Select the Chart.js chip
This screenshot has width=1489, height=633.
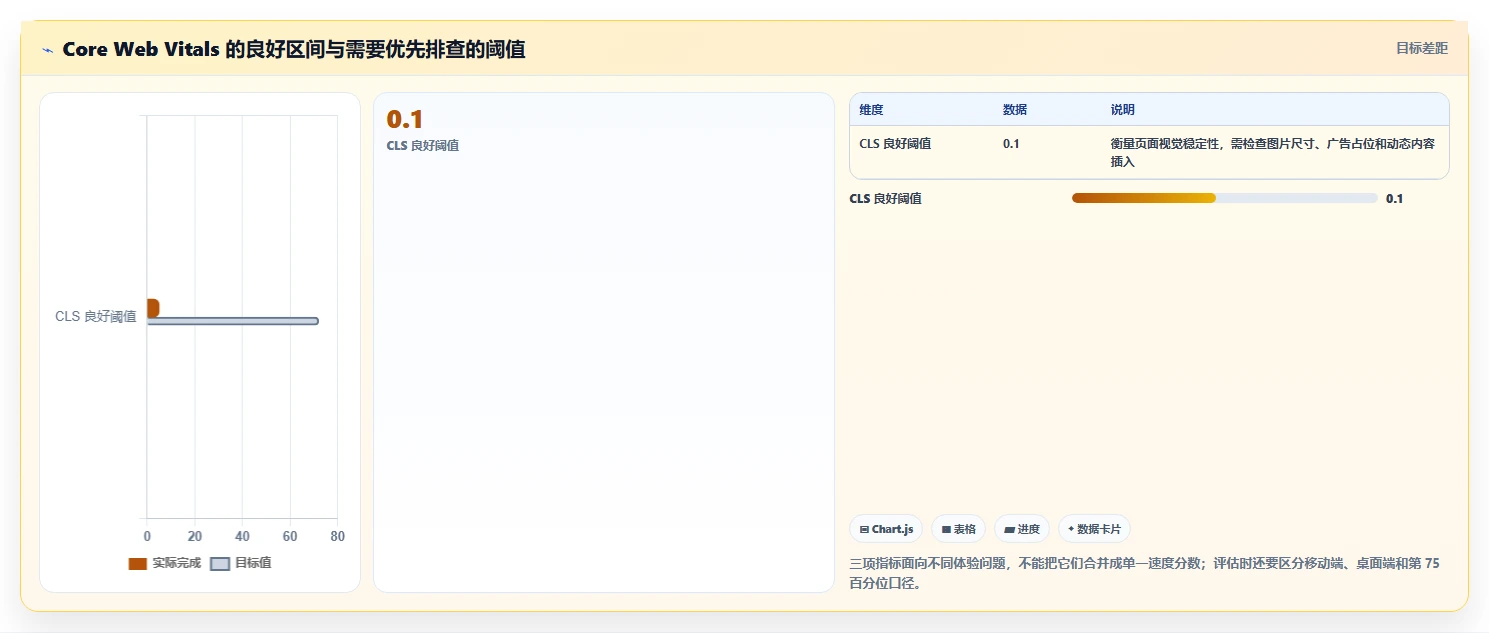click(886, 529)
